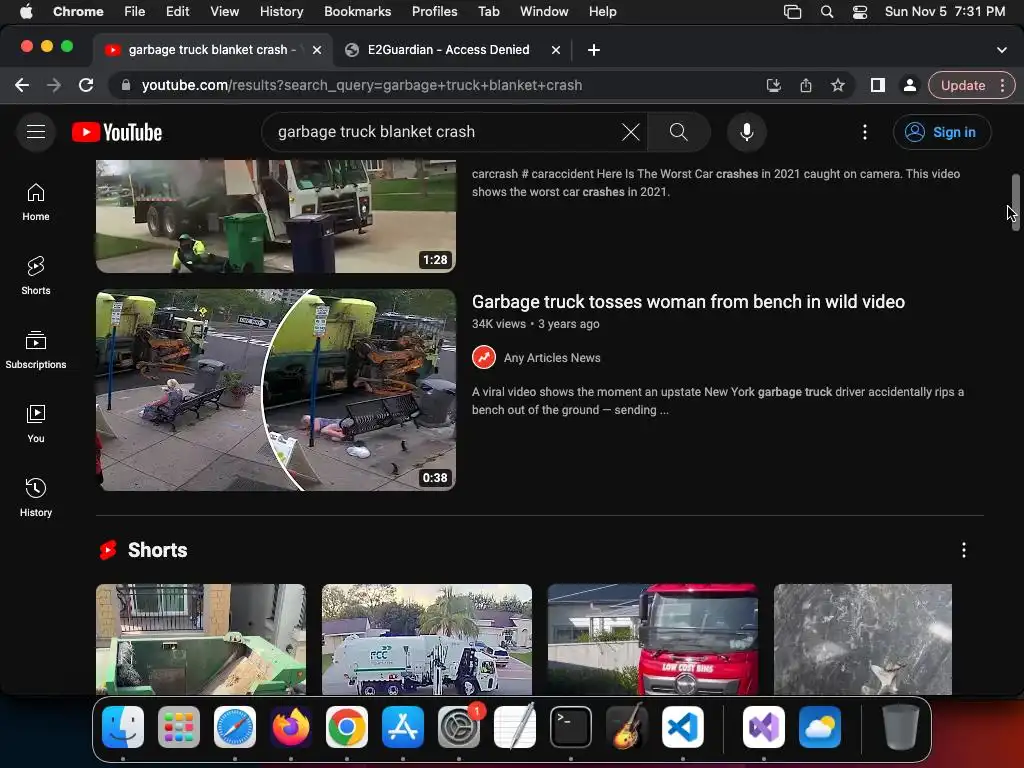Viewport: 1024px width, 768px height.
Task: Submit search with the magnifying glass button
Action: (x=679, y=132)
